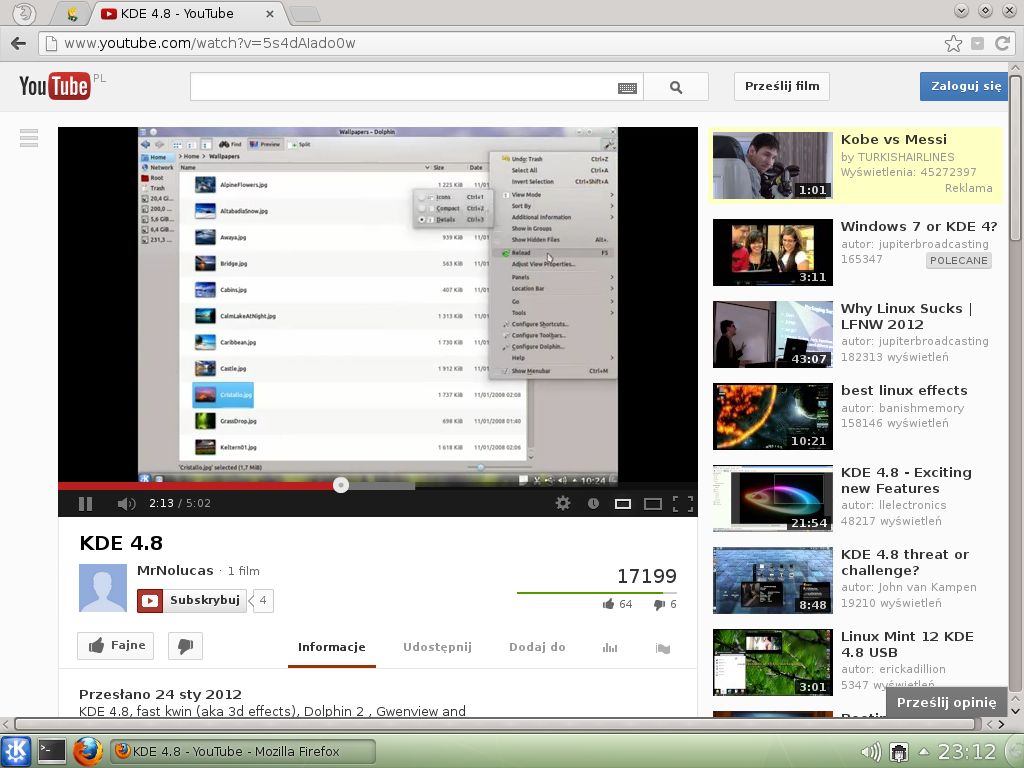Switch to large player size
This screenshot has width=1024, height=768.
(653, 504)
